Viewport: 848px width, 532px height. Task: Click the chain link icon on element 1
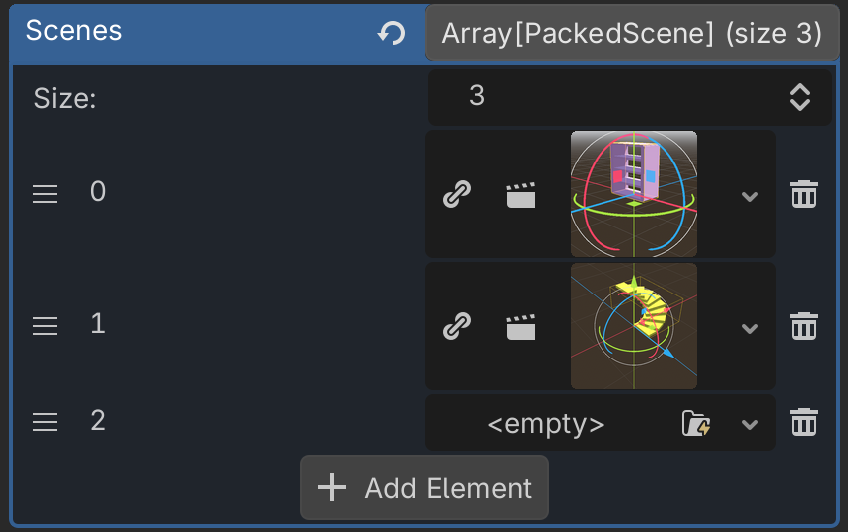pos(457,326)
